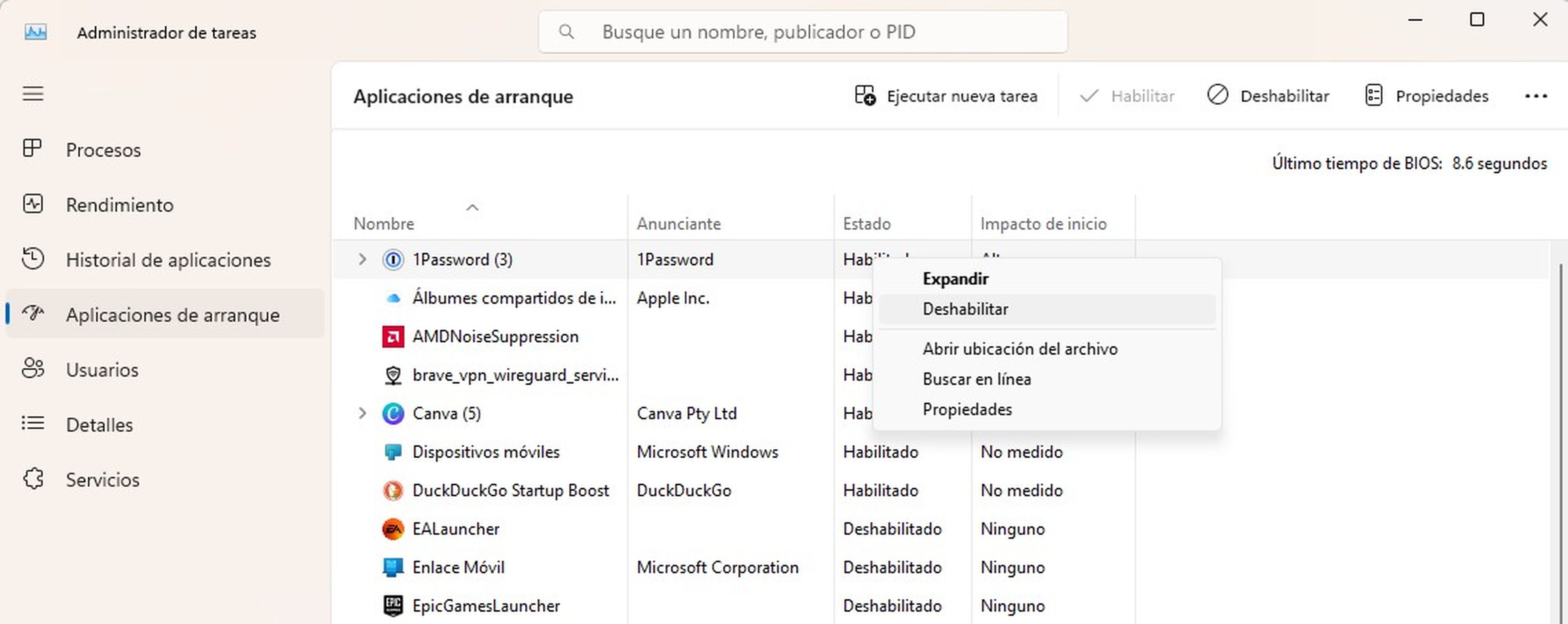
Task: Open Historial de aplicaciones page
Action: 164,260
